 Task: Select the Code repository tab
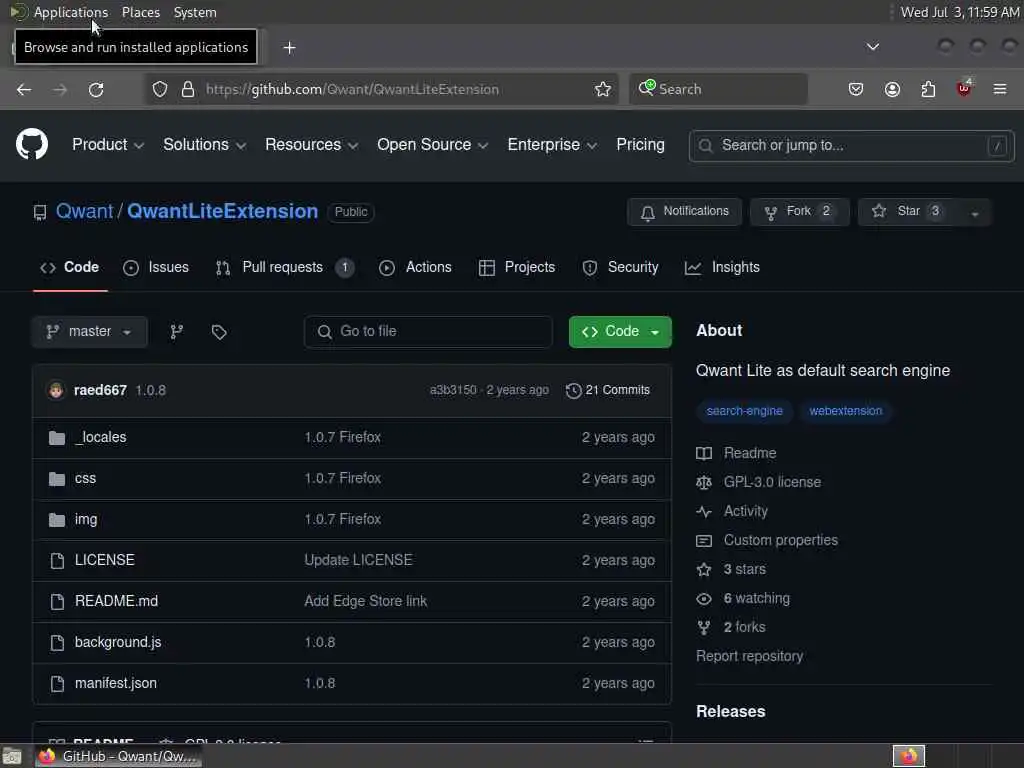tap(69, 267)
